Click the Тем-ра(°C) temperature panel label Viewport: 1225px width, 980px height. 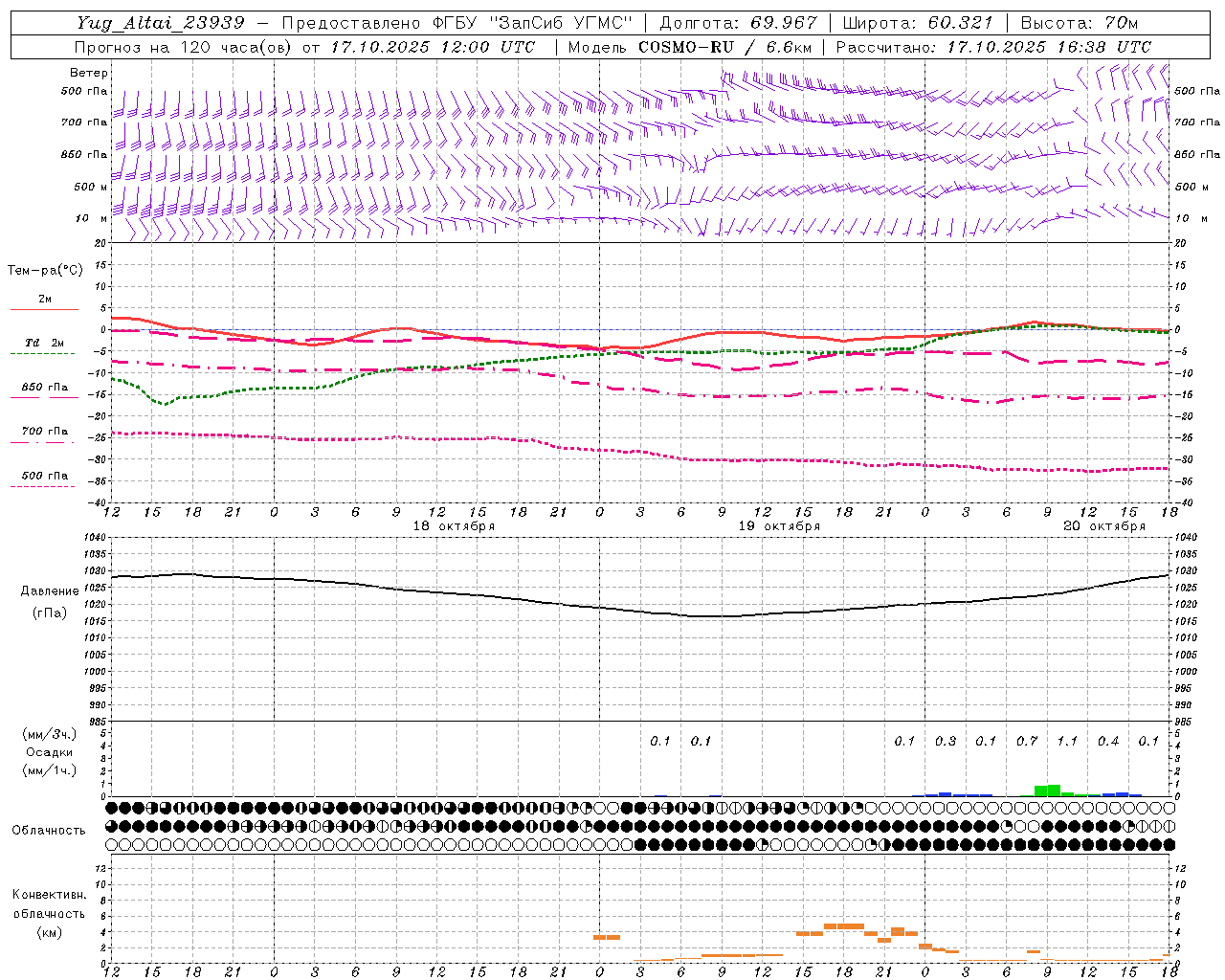click(45, 271)
